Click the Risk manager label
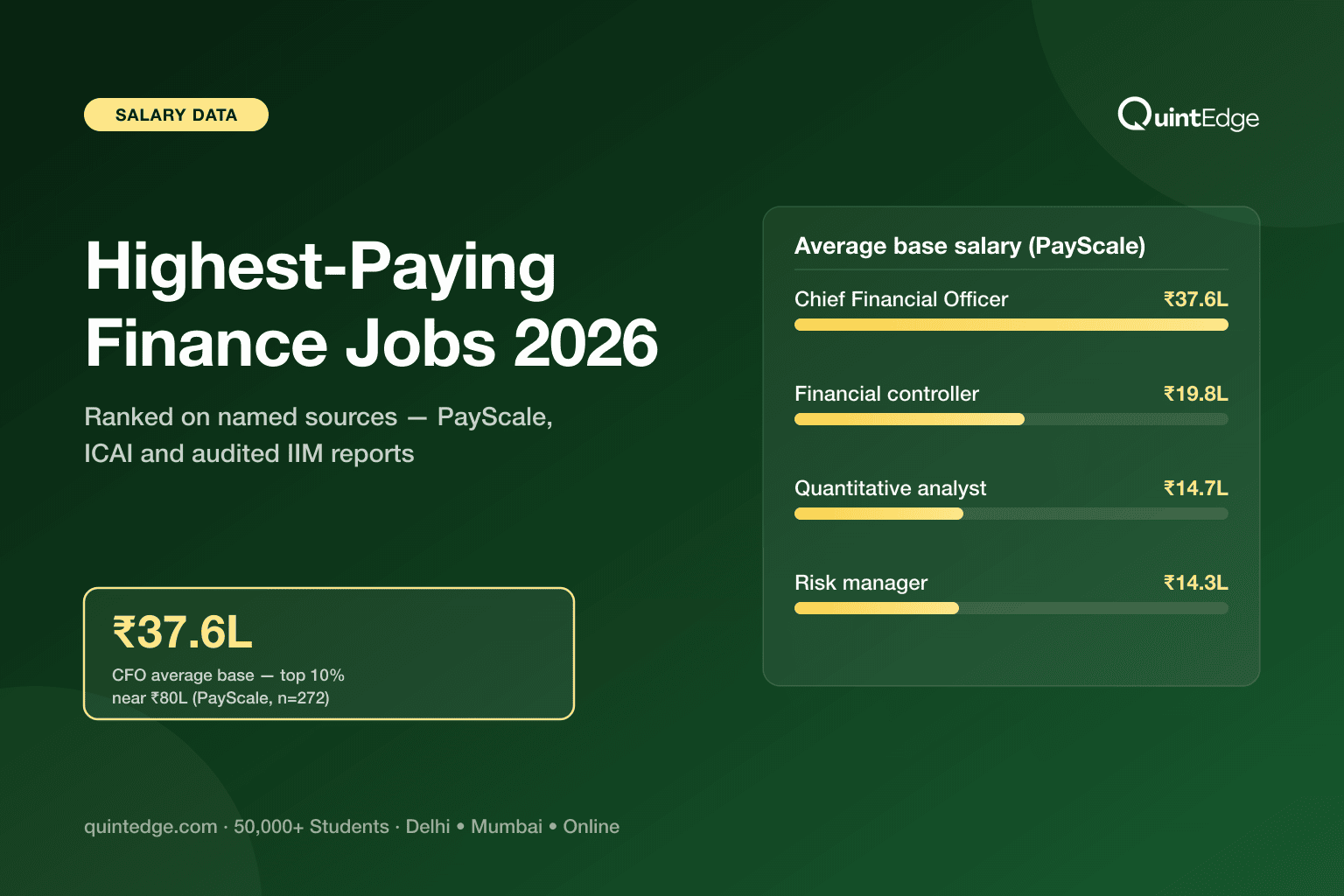1344x896 pixels. (861, 583)
